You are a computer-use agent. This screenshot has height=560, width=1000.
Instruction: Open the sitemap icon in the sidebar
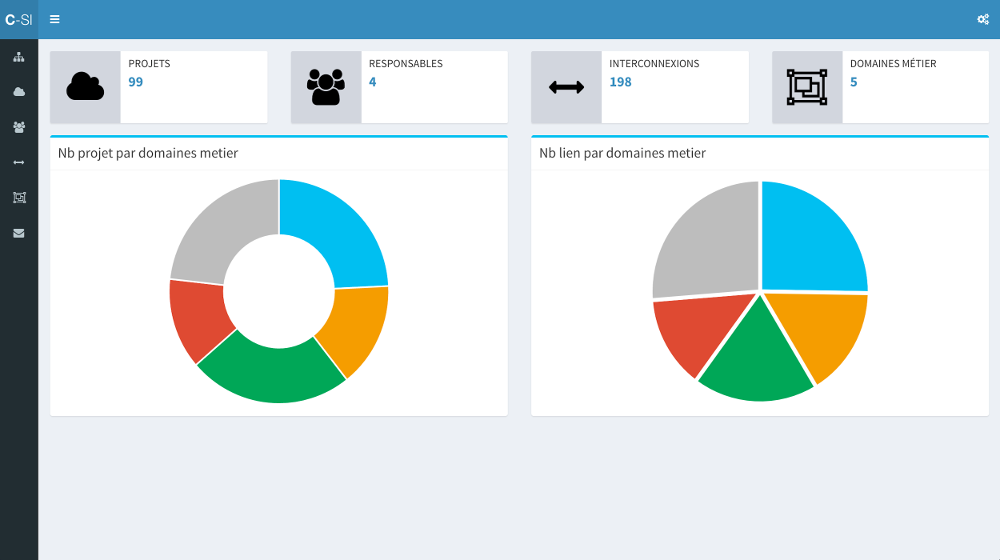19,57
